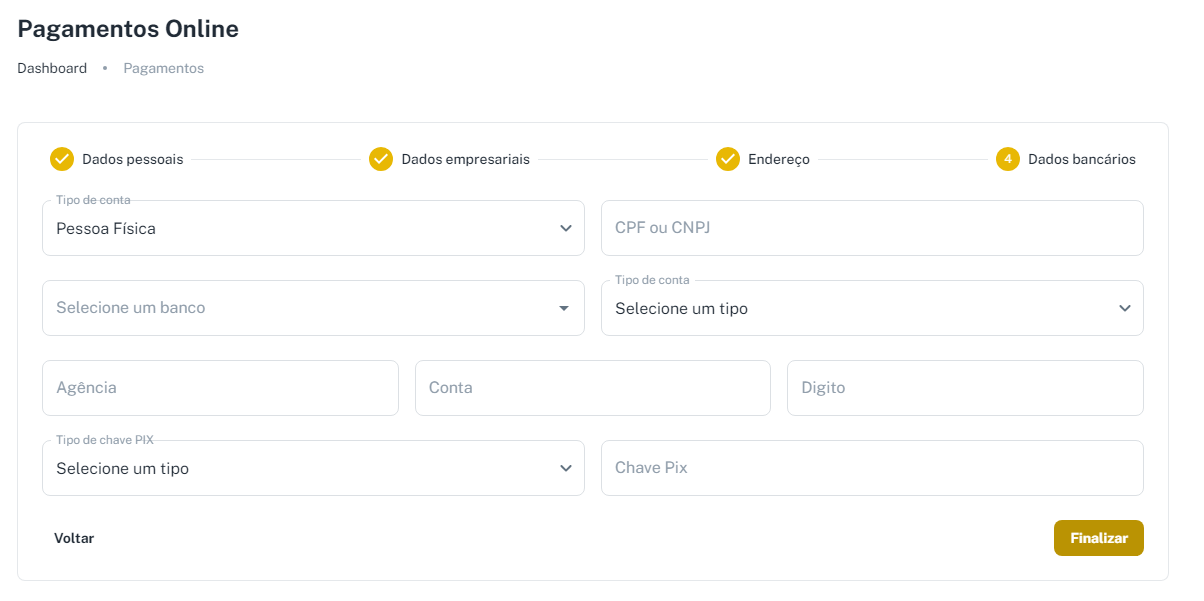Click into the Agência input field
This screenshot has width=1204, height=601.
[220, 388]
